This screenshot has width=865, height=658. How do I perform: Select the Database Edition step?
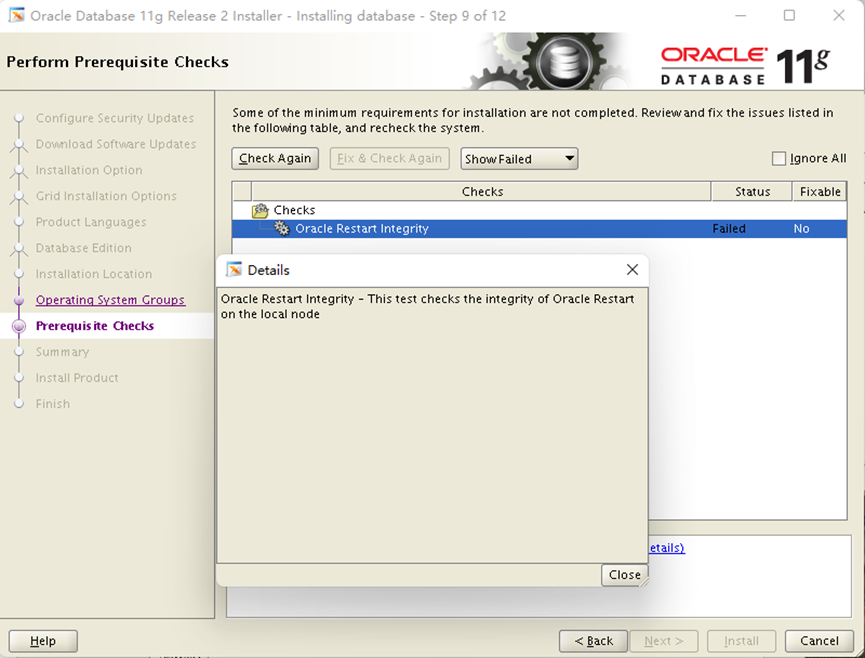83,248
